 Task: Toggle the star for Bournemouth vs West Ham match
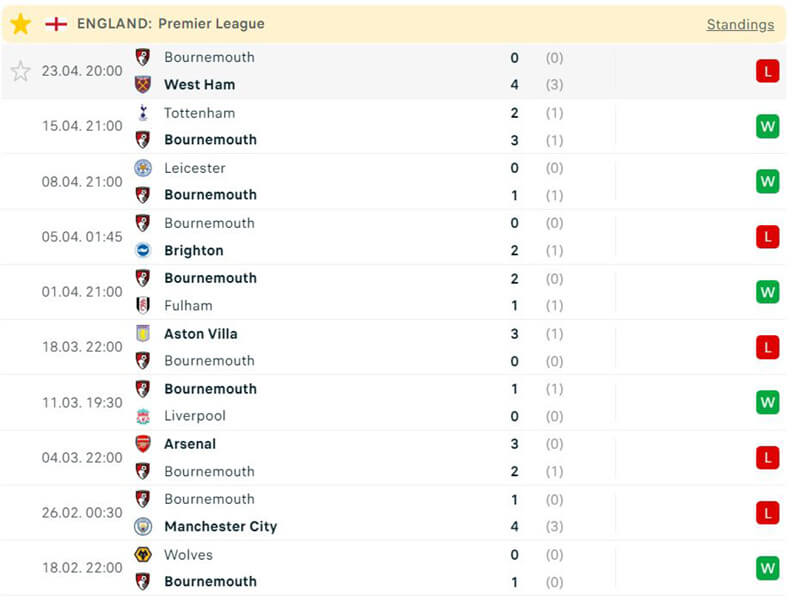pos(21,71)
